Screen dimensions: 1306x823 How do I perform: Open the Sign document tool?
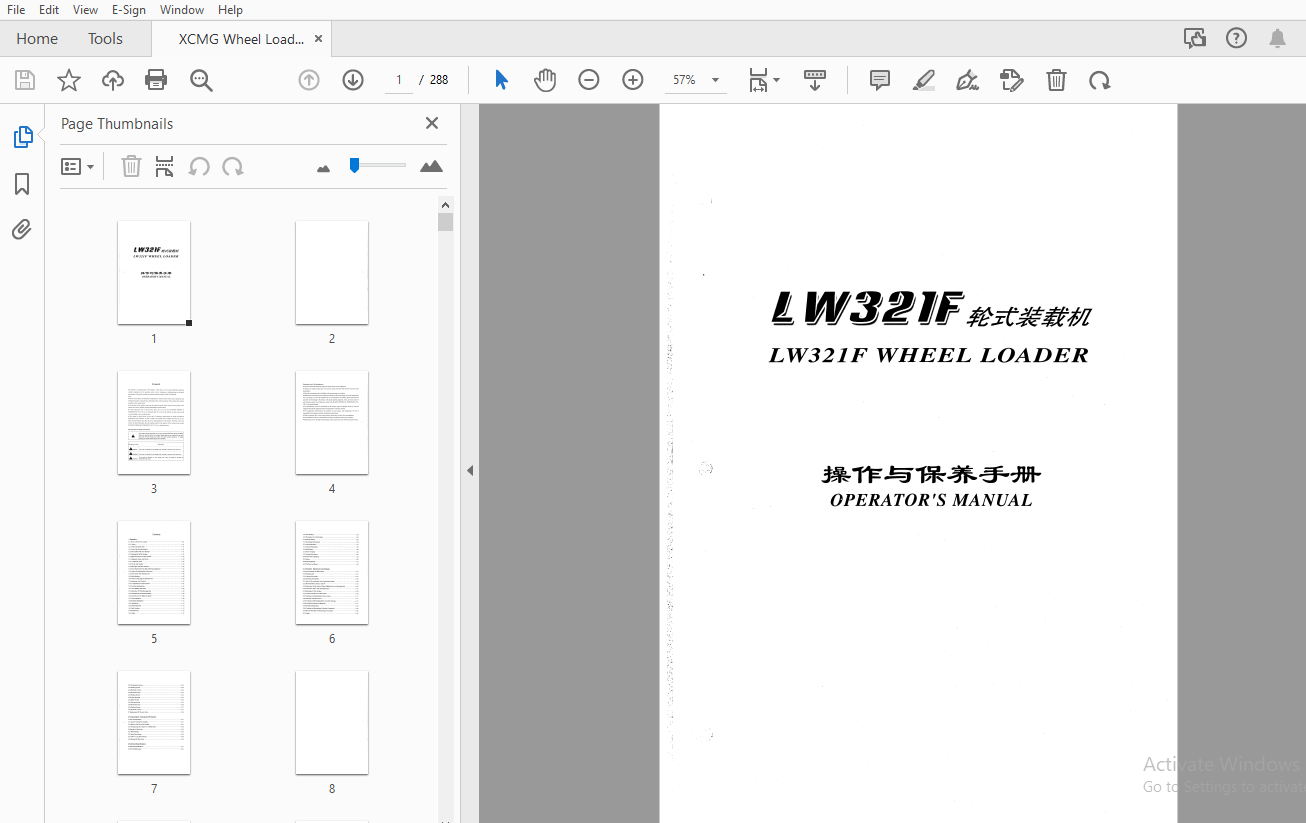tap(967, 80)
